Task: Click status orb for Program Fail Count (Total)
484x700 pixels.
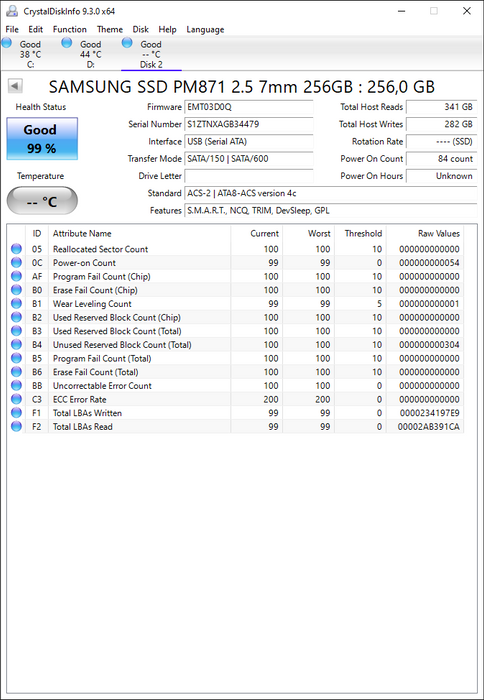Action: pos(17,358)
